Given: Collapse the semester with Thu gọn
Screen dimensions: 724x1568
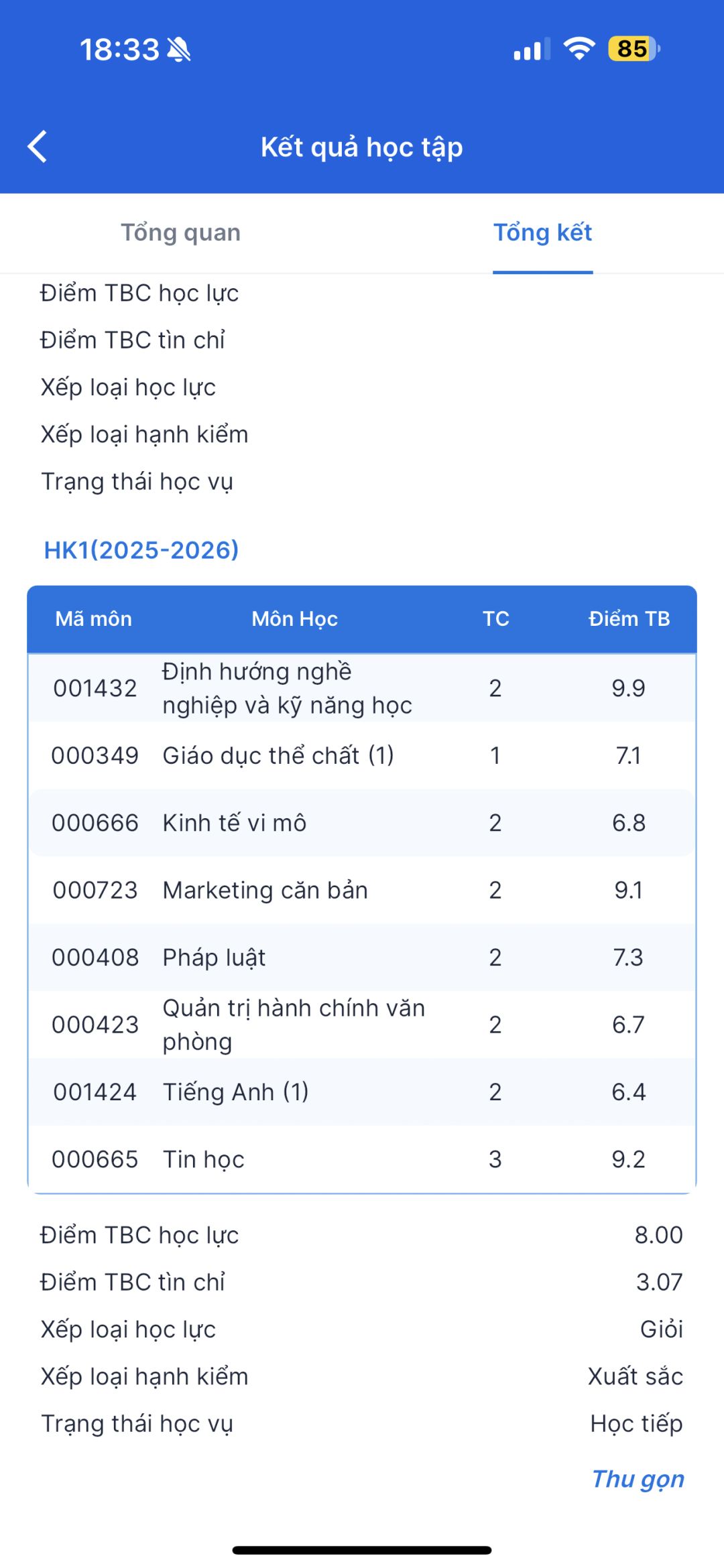Looking at the screenshot, I should (638, 1479).
